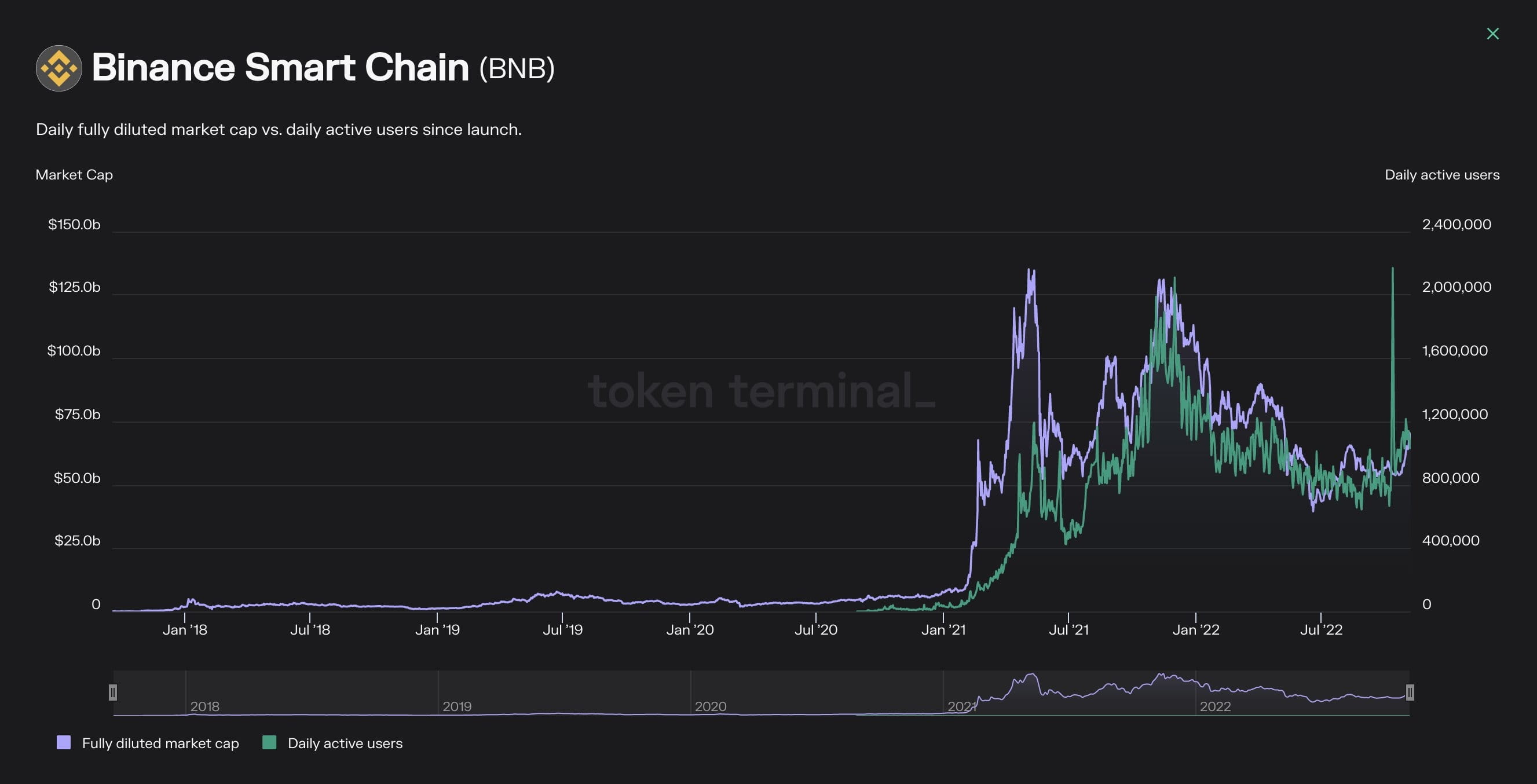Viewport: 1537px width, 784px height.
Task: Toggle the Fully diluted market cap series
Action: (160, 743)
